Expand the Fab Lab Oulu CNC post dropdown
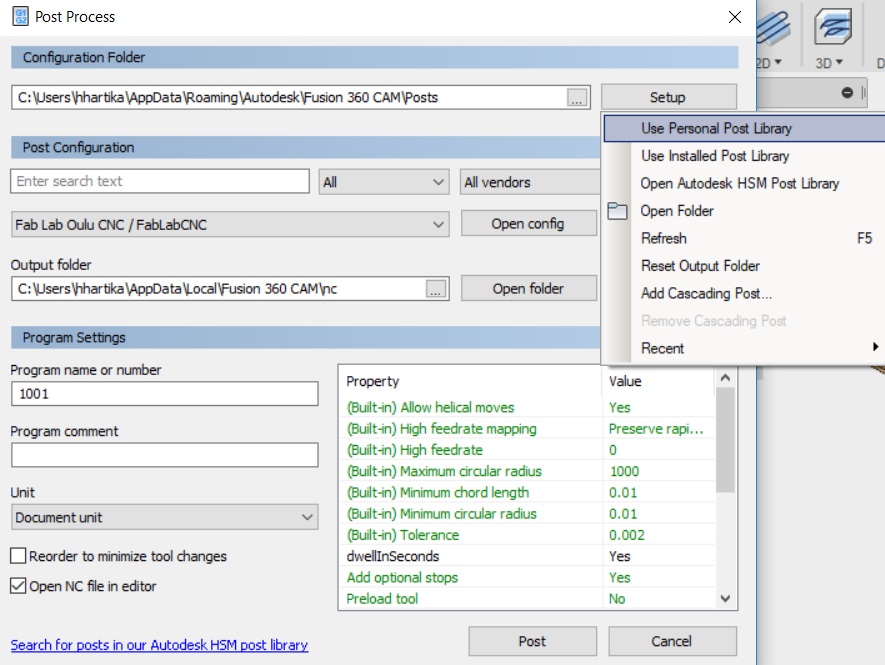 tap(230, 225)
